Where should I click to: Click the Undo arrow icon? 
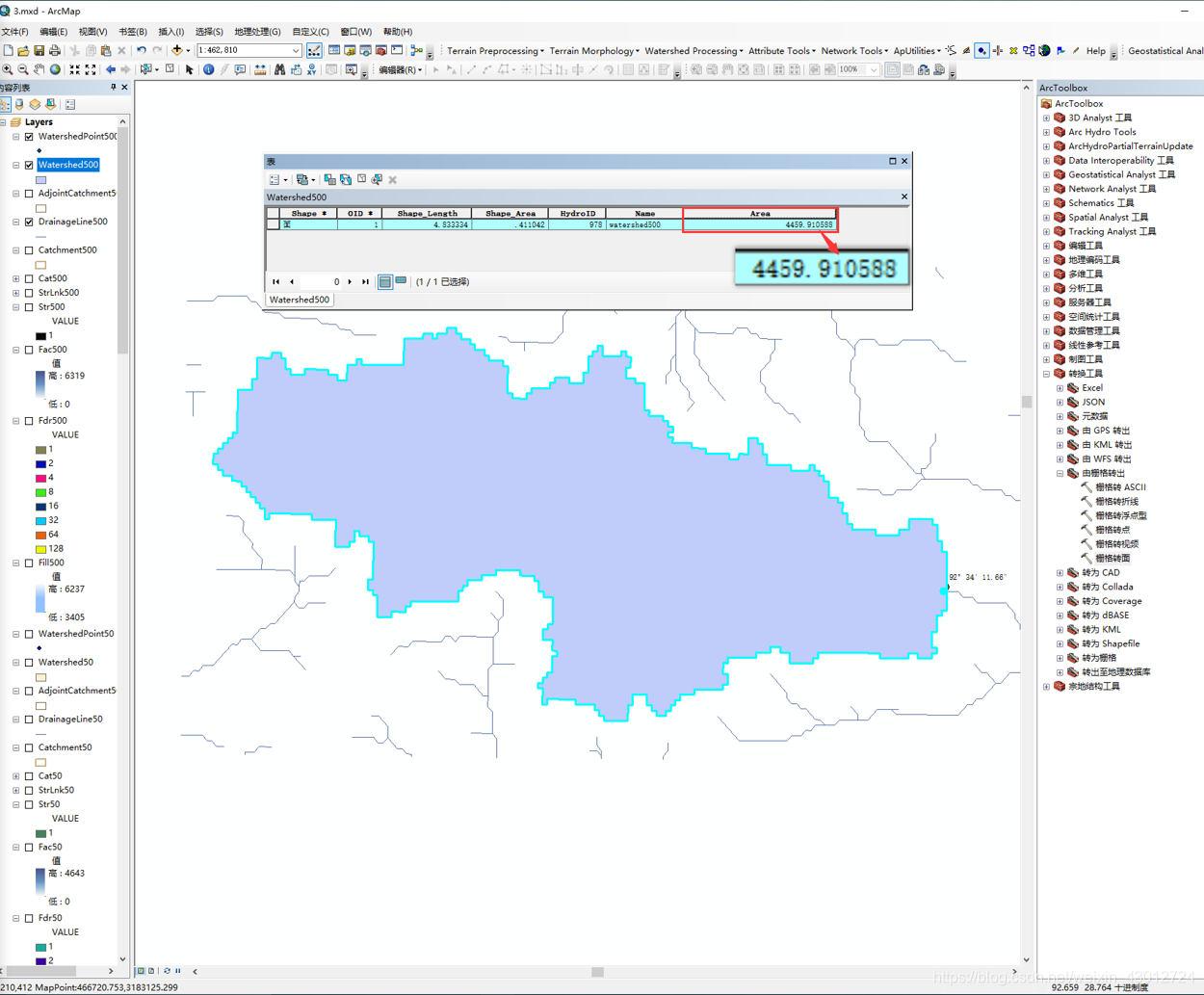tap(142, 50)
